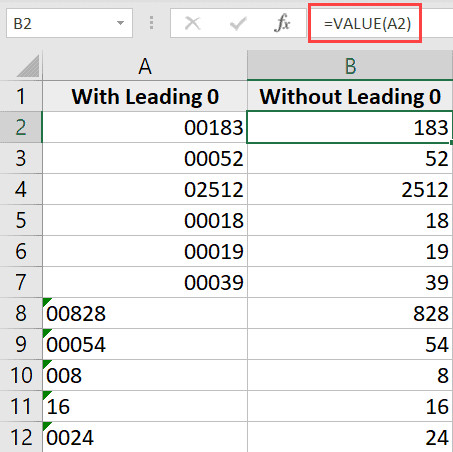The image size is (453, 452).
Task: Select cell containing 00018
Action: point(145,220)
